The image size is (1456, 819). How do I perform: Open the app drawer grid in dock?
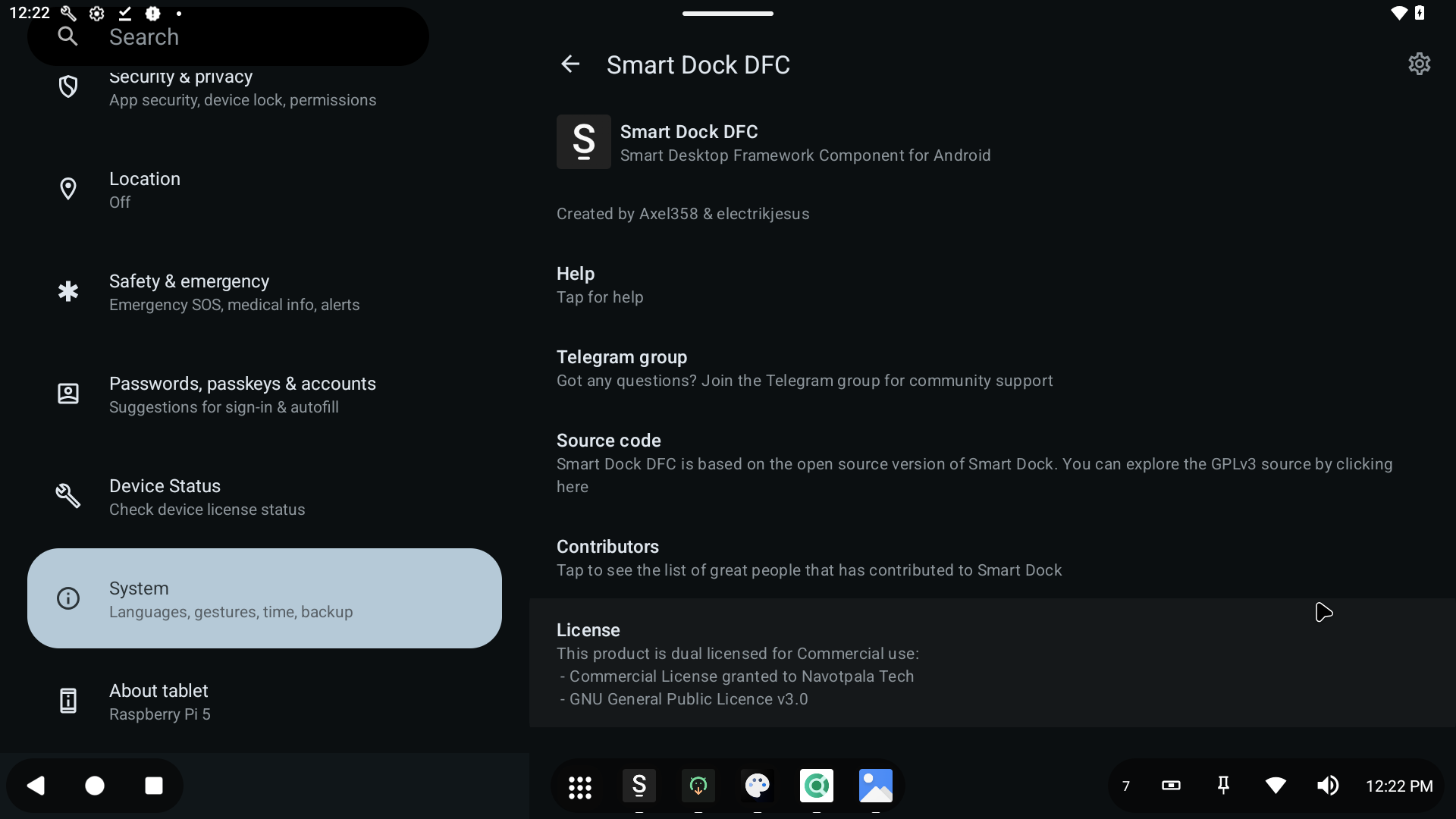(x=580, y=786)
